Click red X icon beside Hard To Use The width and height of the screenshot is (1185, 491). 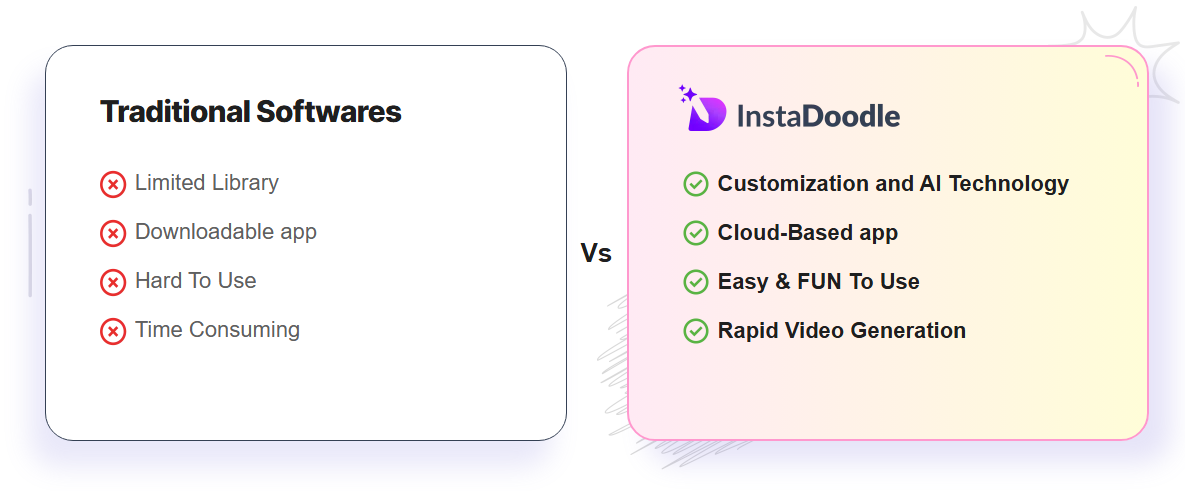click(x=113, y=282)
